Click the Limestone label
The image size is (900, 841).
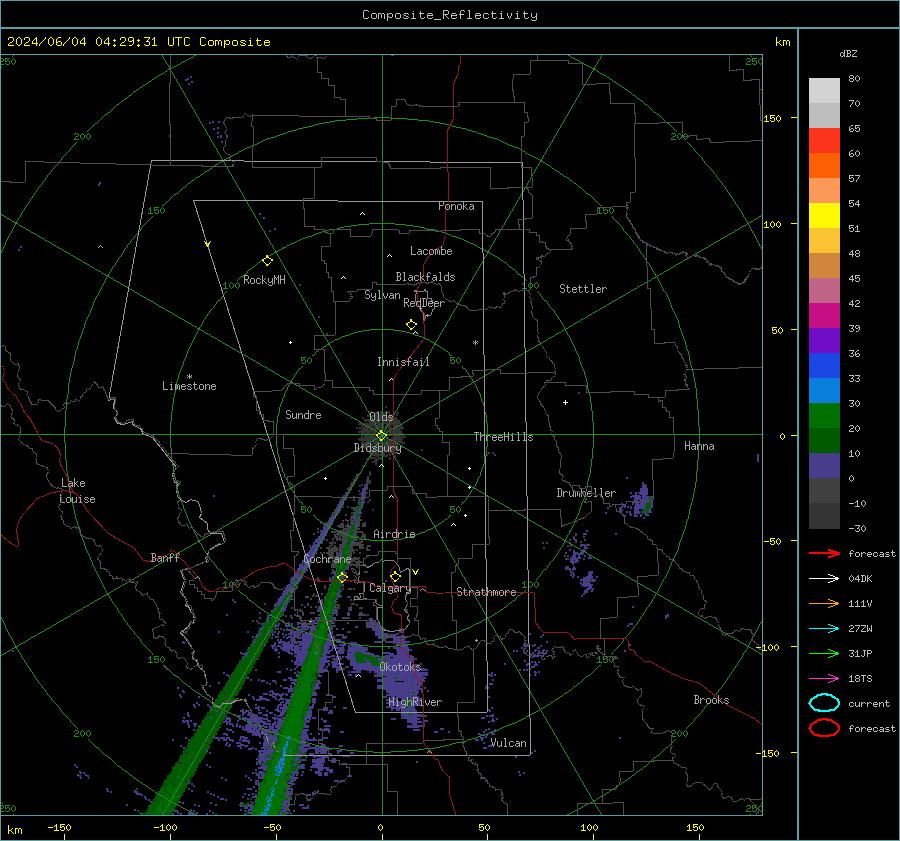(x=189, y=386)
